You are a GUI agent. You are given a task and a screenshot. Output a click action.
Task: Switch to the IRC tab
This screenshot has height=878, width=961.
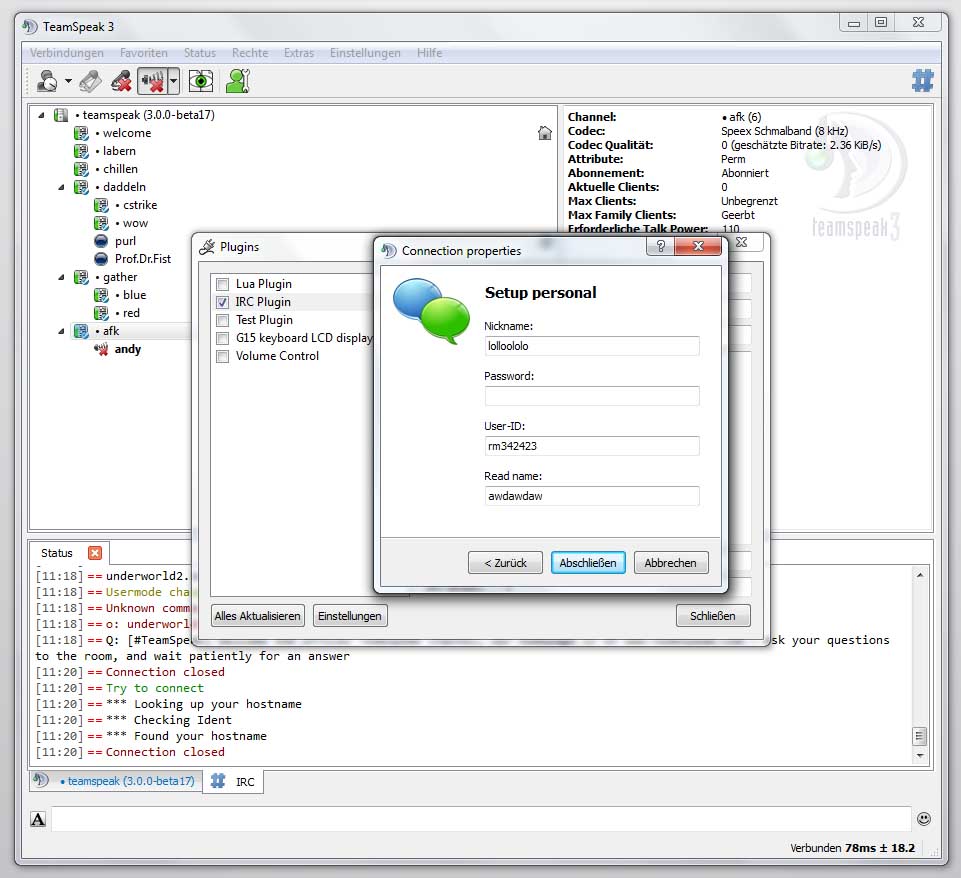(235, 781)
